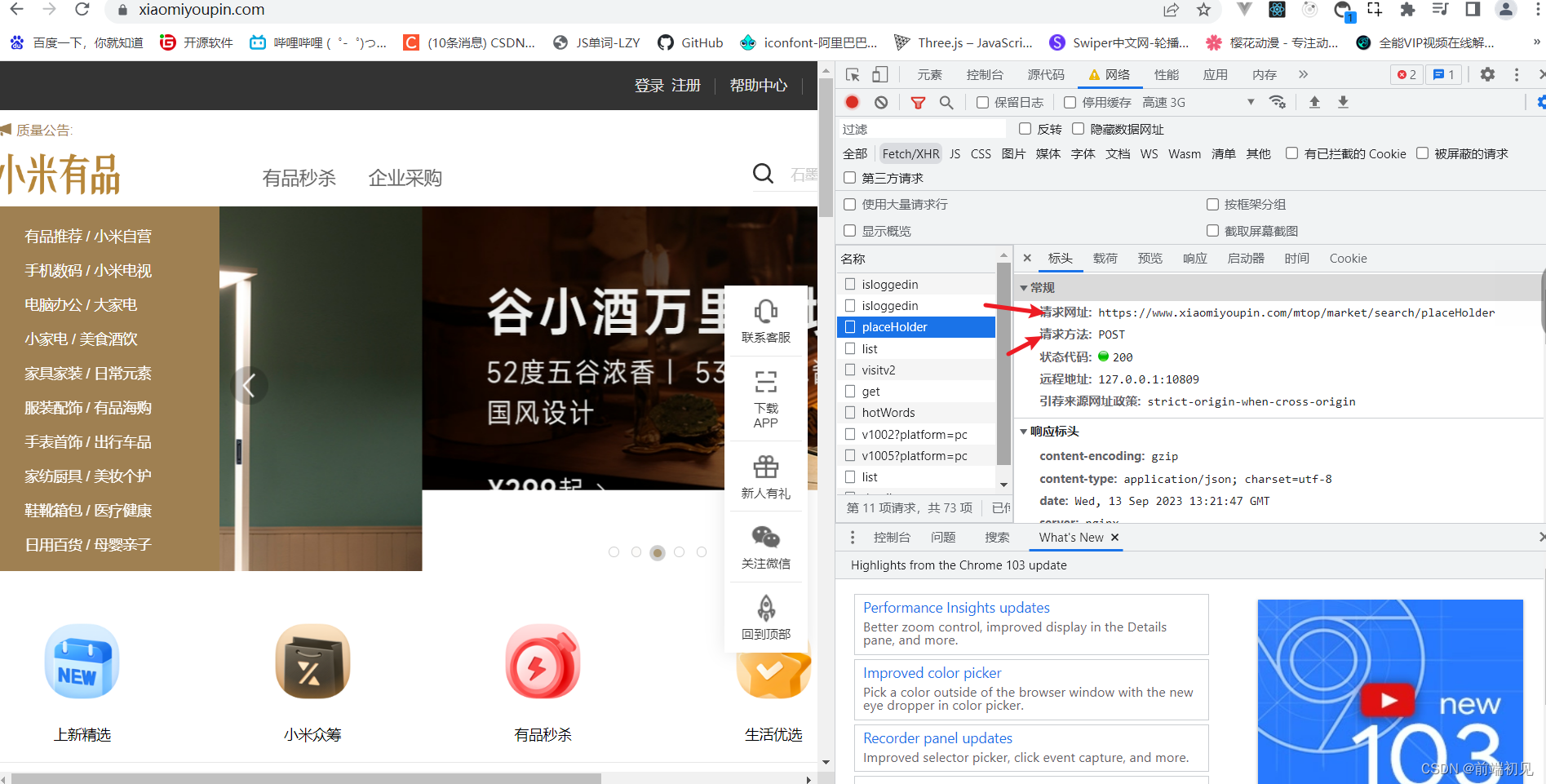This screenshot has height=784, width=1546.
Task: Go back in browser history
Action: [16, 10]
